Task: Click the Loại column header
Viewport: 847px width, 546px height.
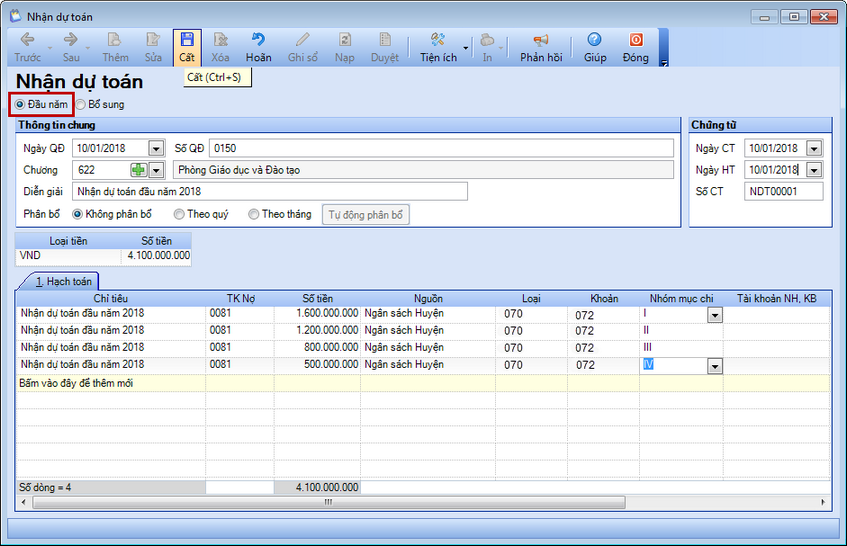Action: pos(531,298)
